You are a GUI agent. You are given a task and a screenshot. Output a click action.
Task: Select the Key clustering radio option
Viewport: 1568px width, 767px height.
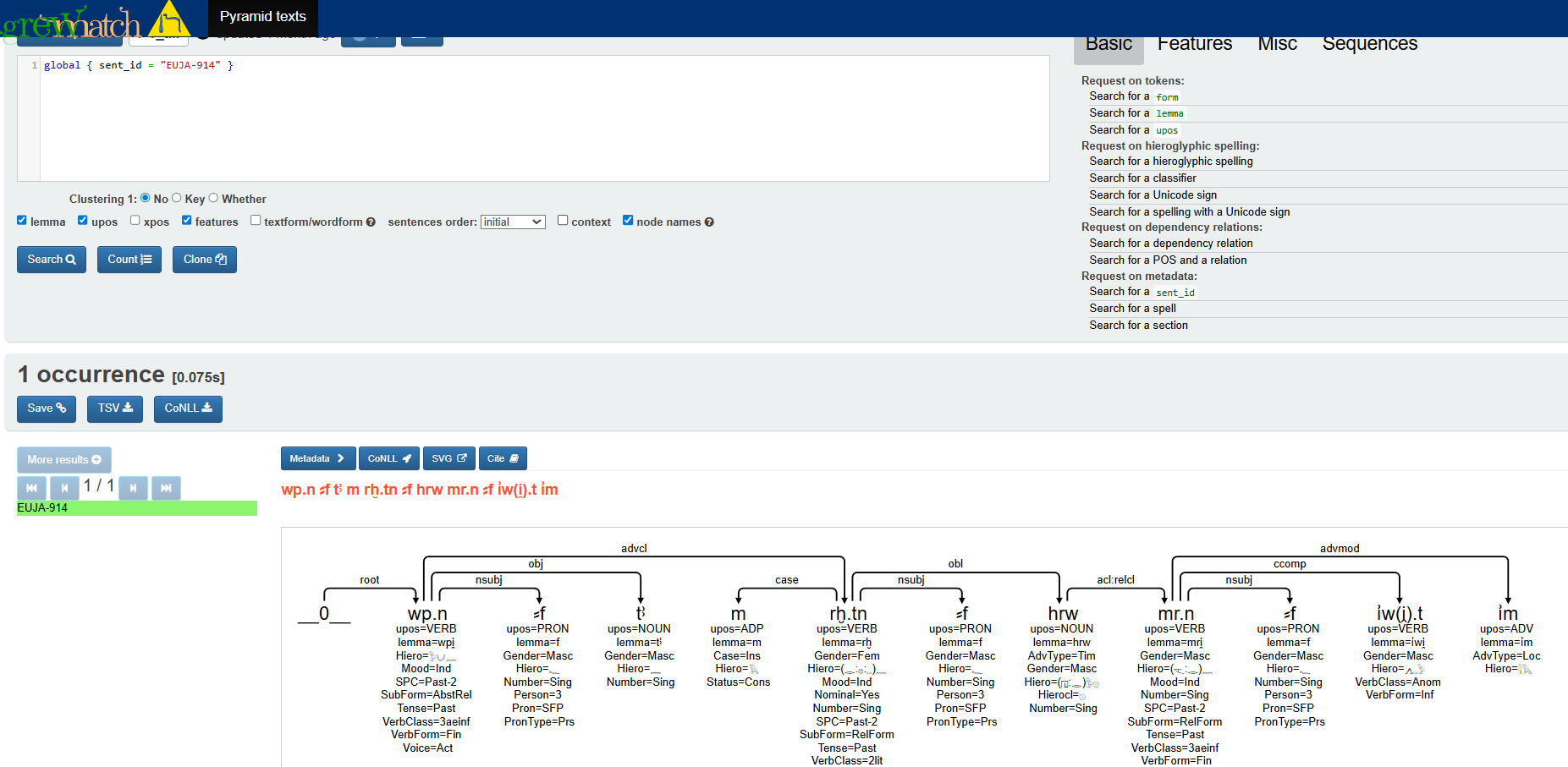click(177, 198)
